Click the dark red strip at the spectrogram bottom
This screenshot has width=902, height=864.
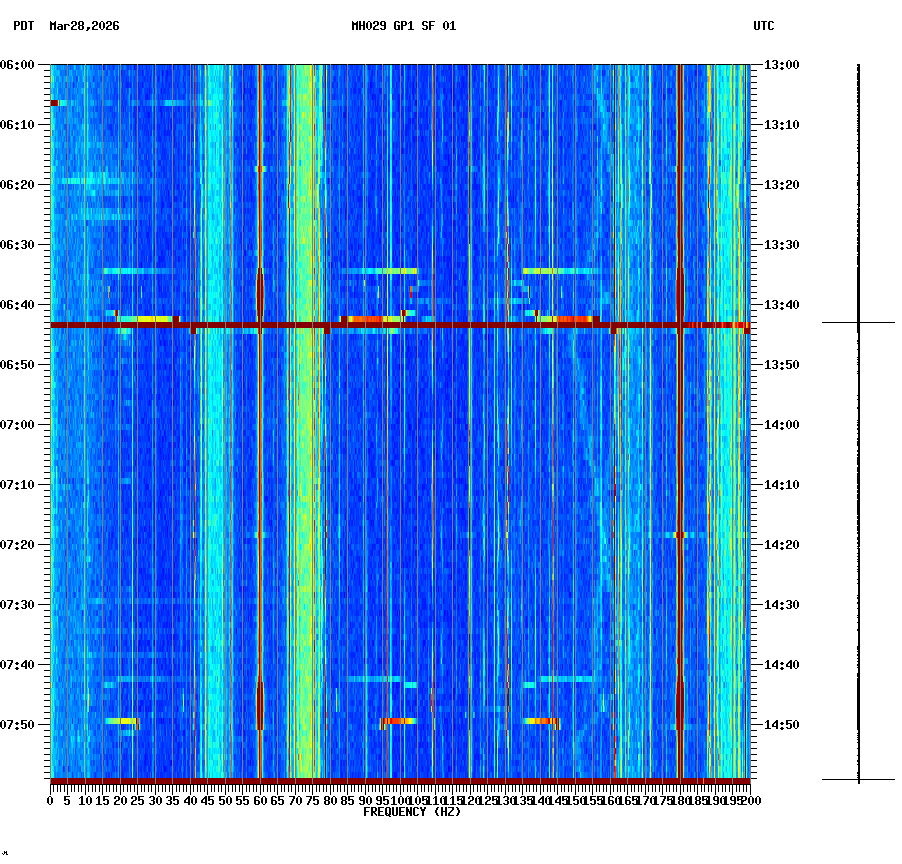(x=400, y=781)
